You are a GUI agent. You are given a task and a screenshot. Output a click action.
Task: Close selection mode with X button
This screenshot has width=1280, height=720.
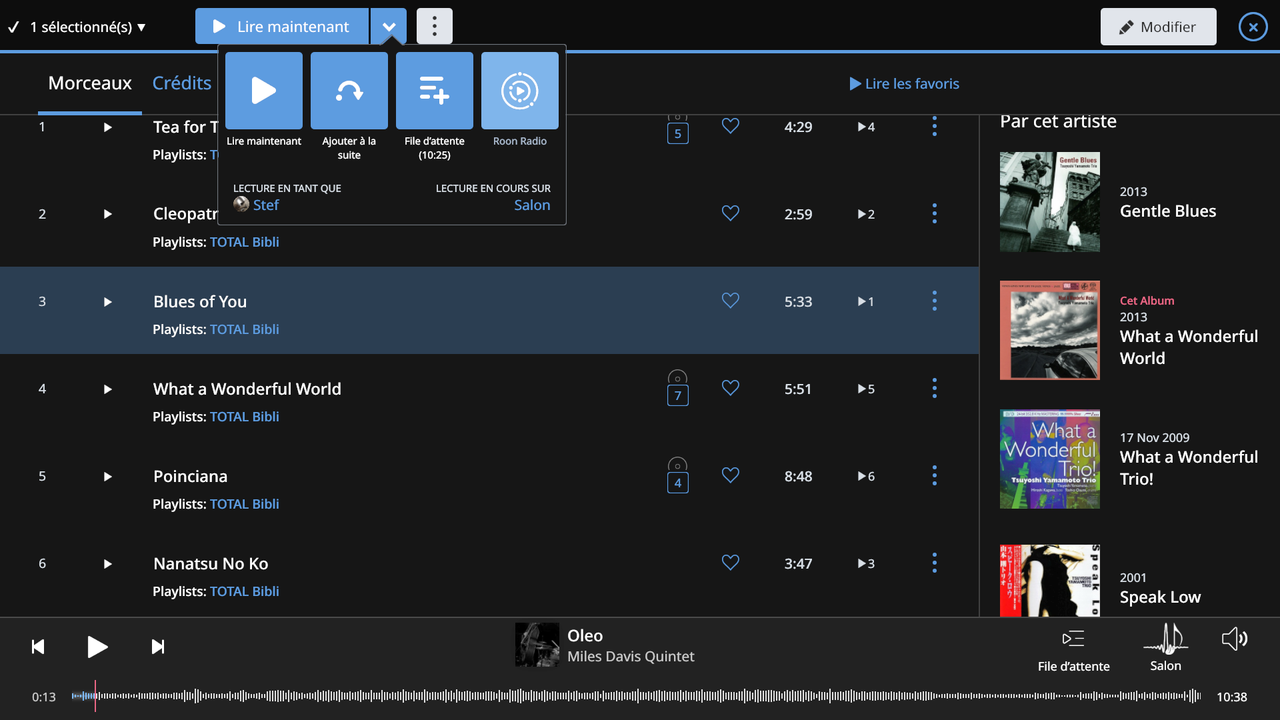pos(1253,27)
